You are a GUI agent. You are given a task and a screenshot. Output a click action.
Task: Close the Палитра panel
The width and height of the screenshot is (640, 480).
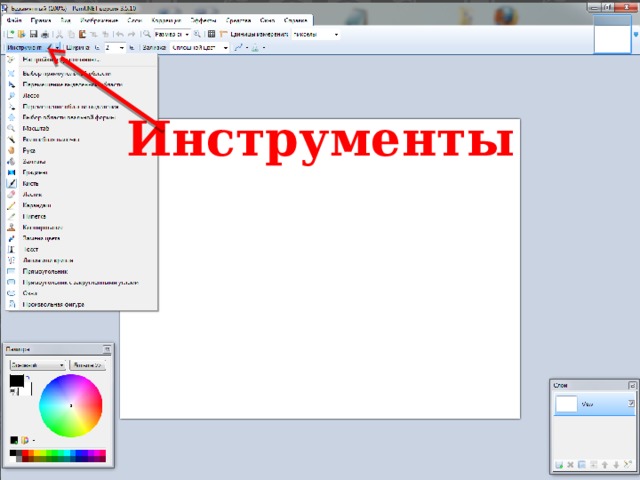click(x=107, y=349)
